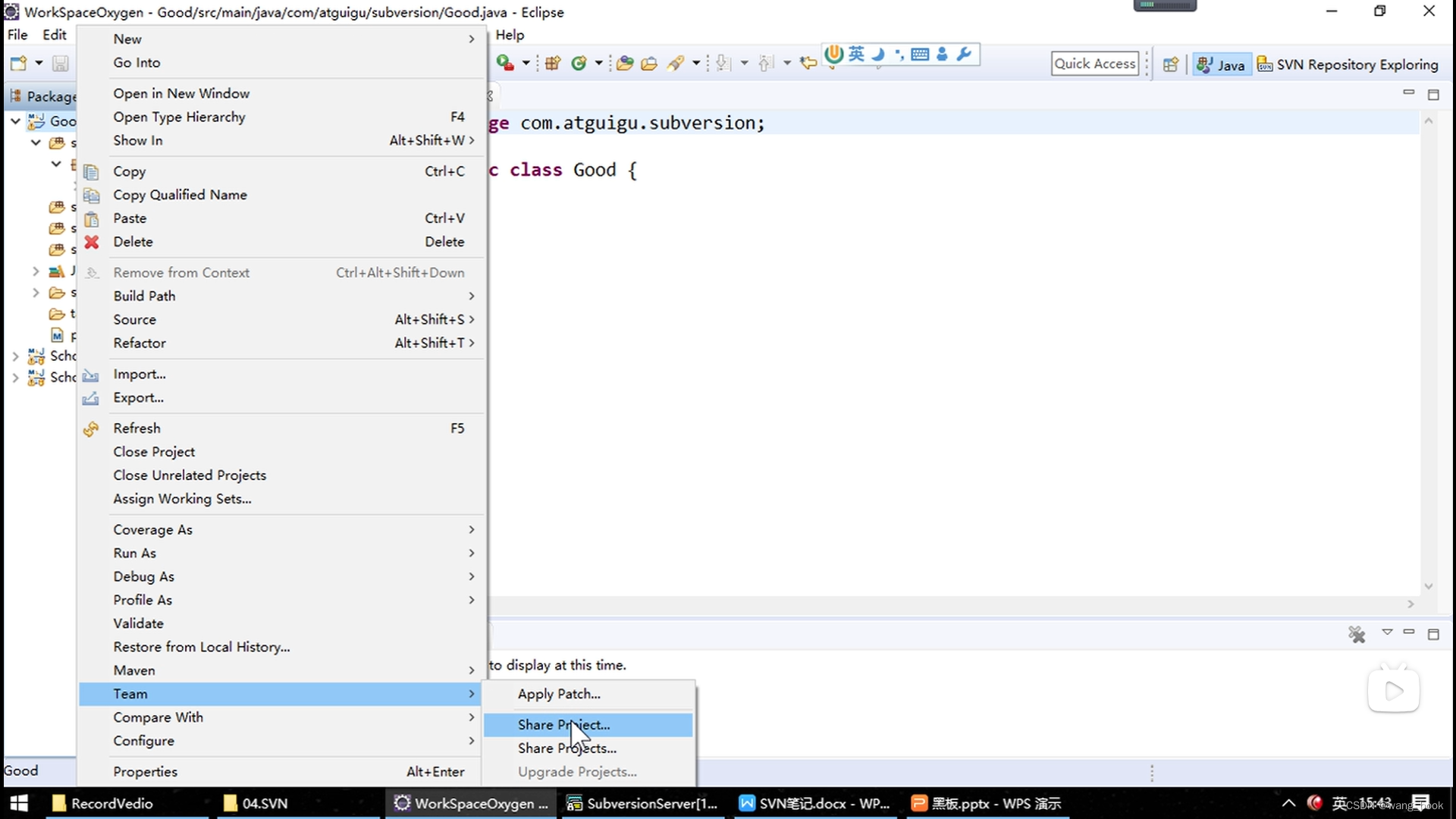
Task: Click the Save toolbar icon
Action: click(61, 64)
